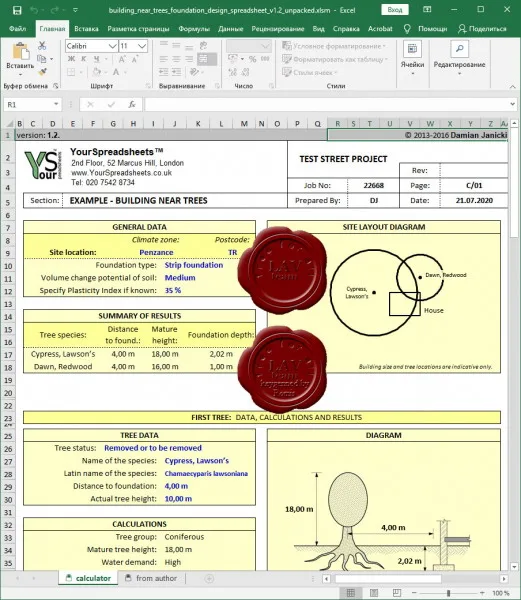Screen dimensions: 521x600
Task: Click in the formula bar input
Action: click(x=326, y=104)
